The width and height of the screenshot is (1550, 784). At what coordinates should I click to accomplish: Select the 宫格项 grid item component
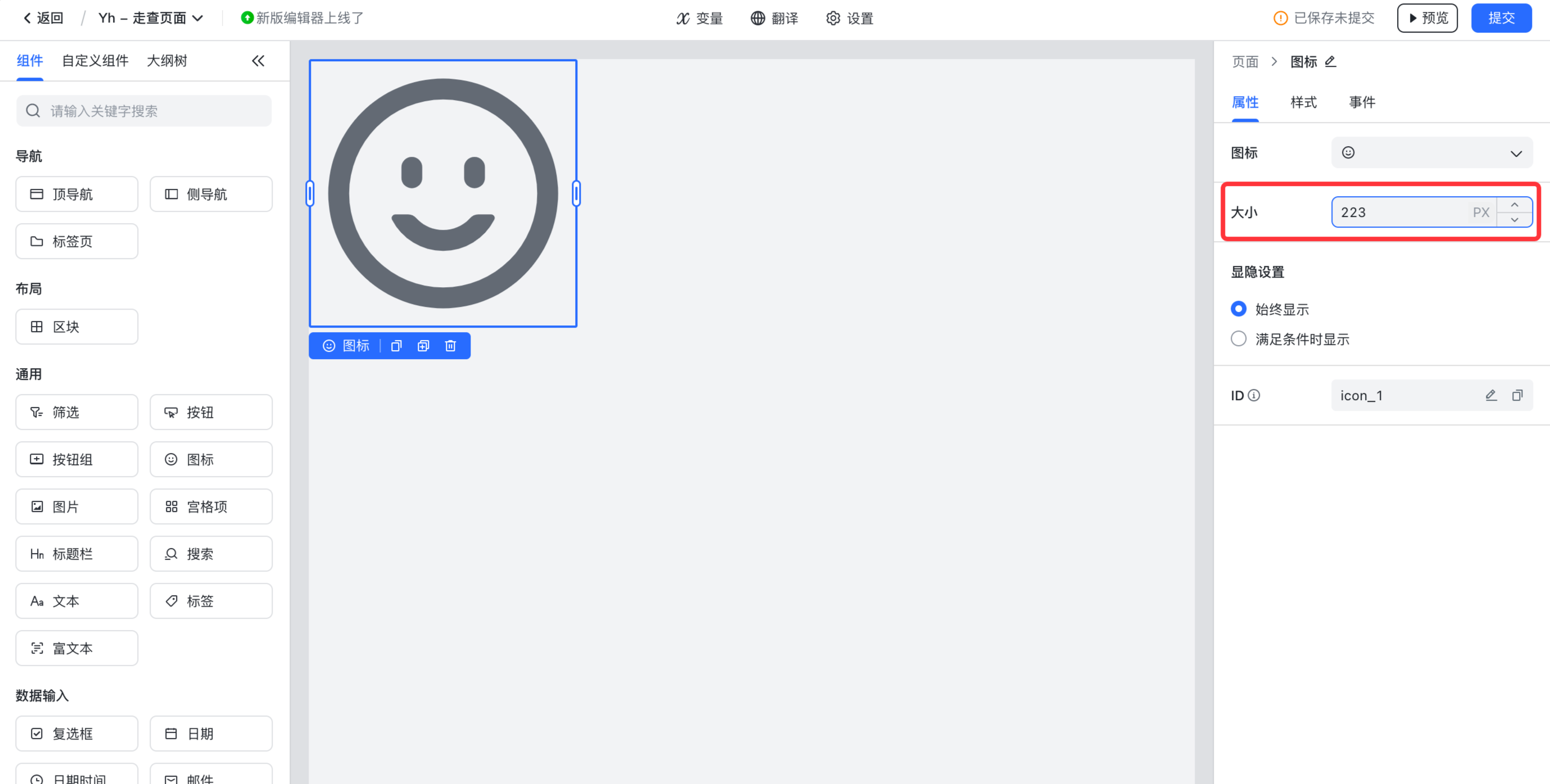click(x=211, y=506)
